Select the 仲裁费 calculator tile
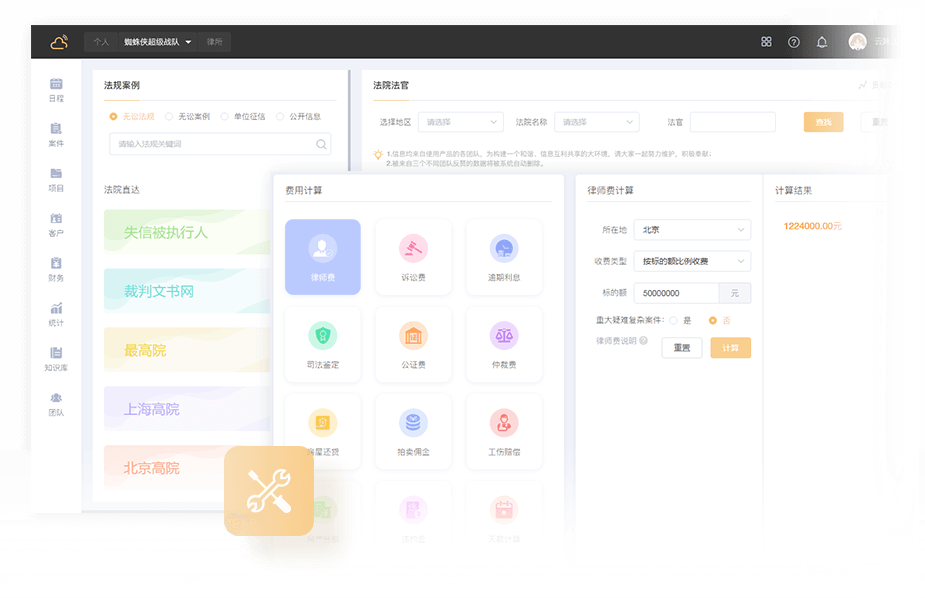The image size is (925, 598). (x=504, y=344)
